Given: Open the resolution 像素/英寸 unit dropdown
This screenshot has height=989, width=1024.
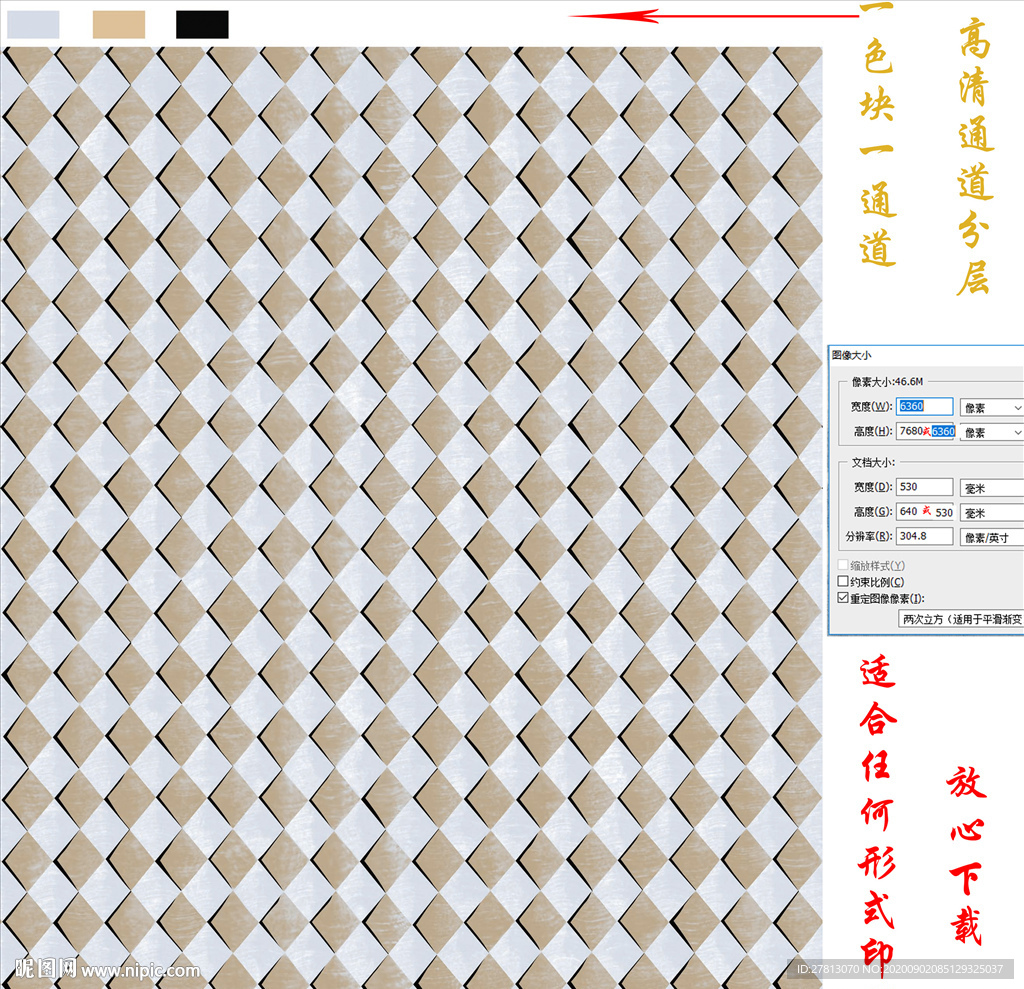Looking at the screenshot, I should pyautogui.click(x=991, y=537).
